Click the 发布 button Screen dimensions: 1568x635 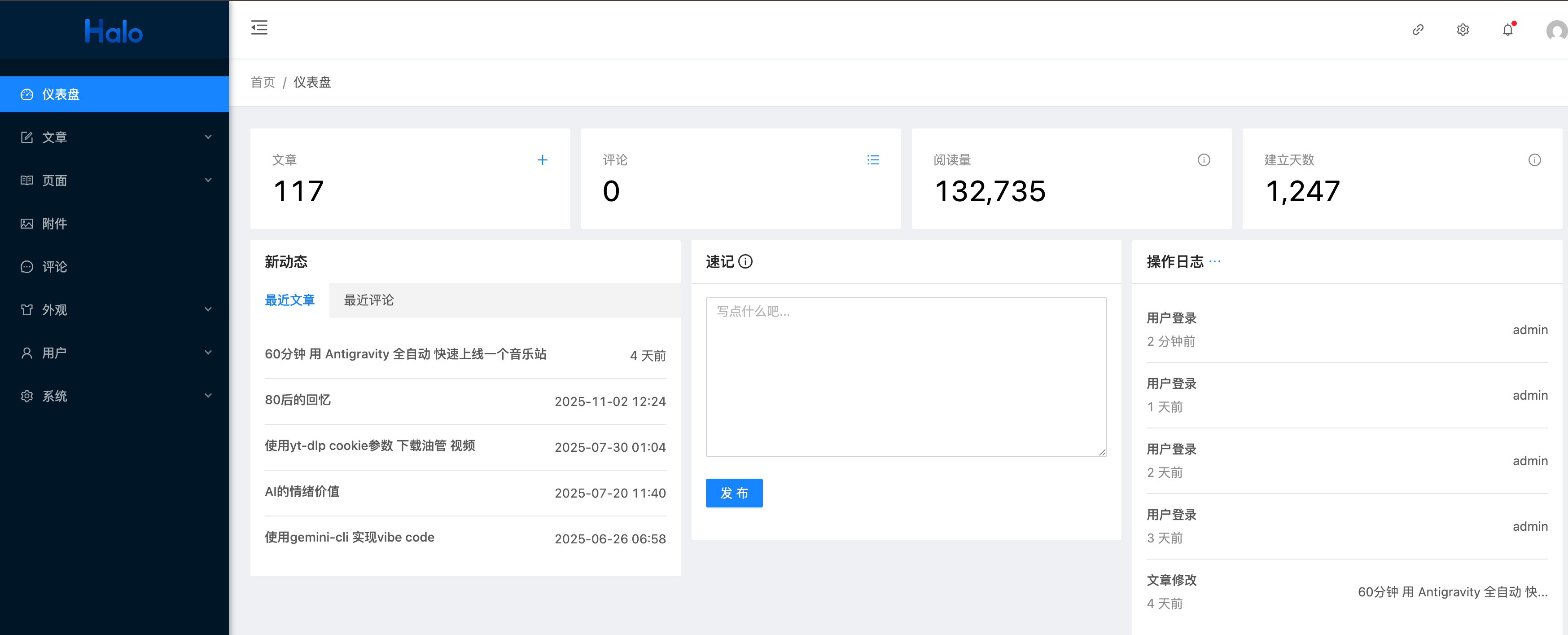point(733,493)
